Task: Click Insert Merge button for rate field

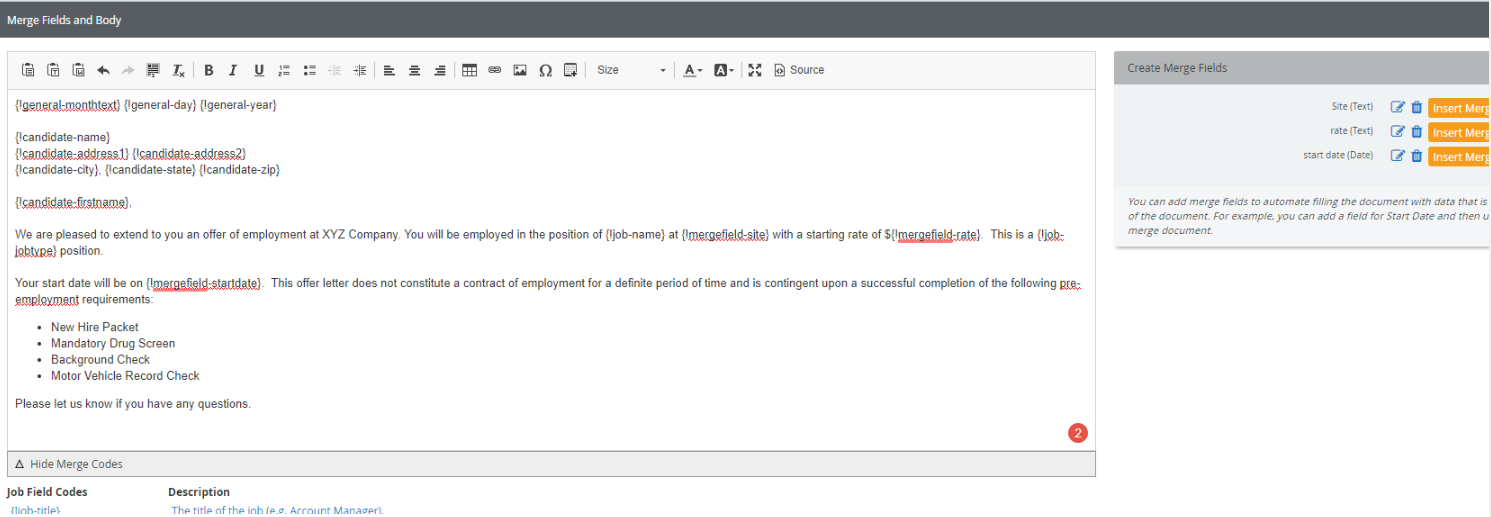Action: [1459, 132]
